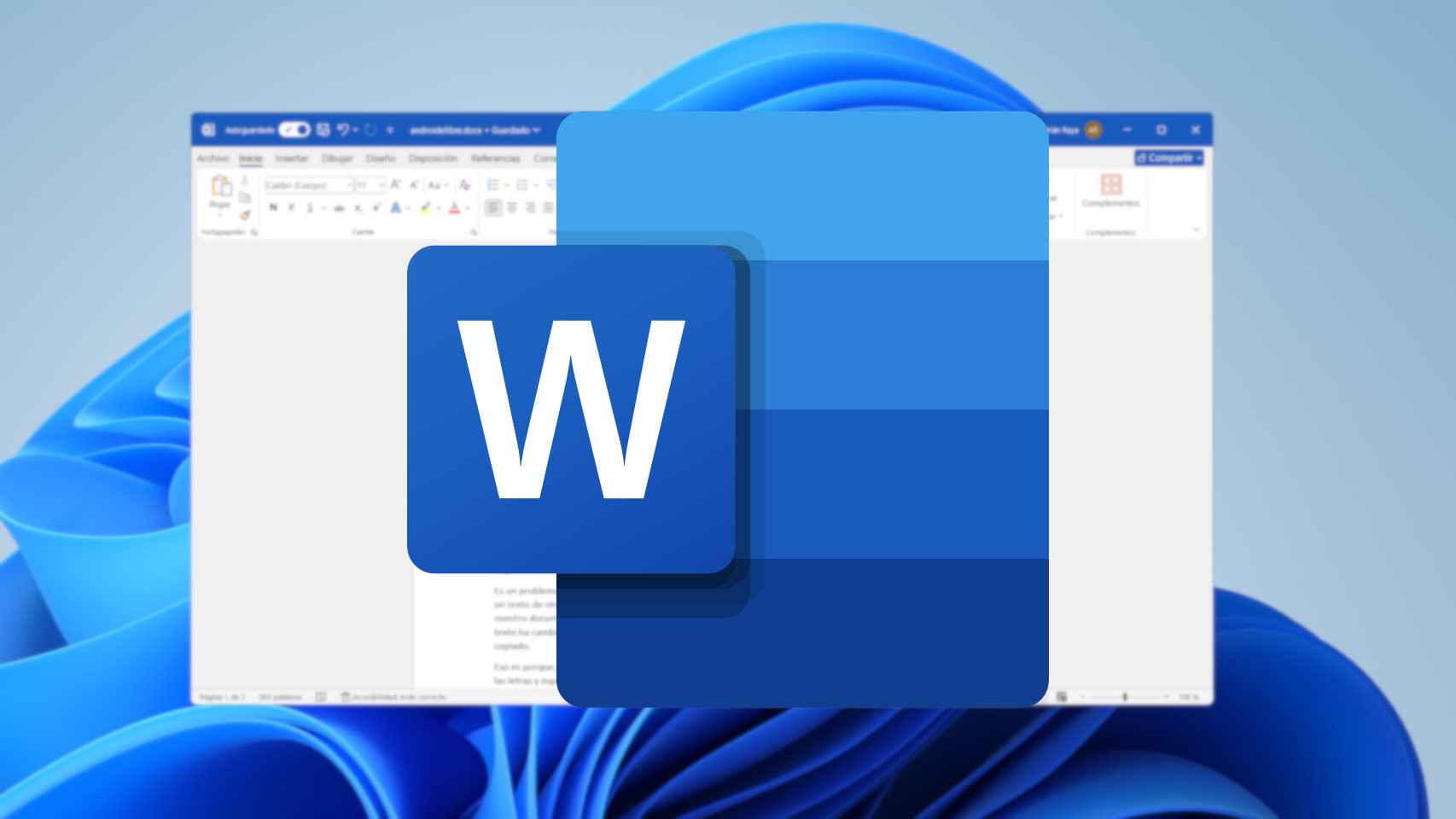Click the Pegar clipboard icon
Viewport: 1456px width, 819px height.
point(221,186)
